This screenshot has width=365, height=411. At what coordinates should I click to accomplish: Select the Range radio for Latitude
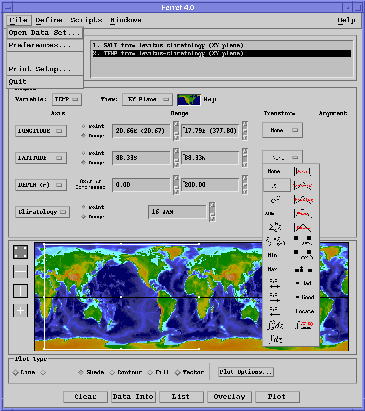[83, 163]
